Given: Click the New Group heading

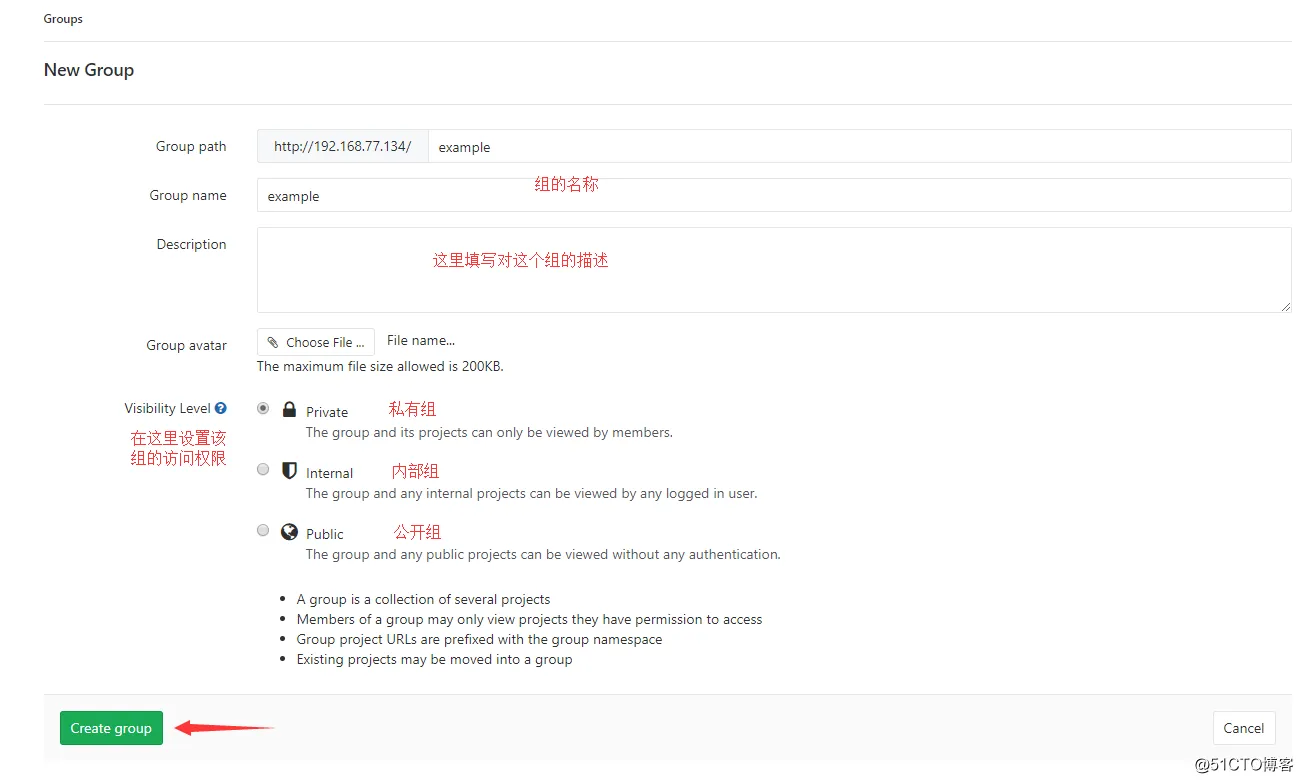Looking at the screenshot, I should coord(89,70).
